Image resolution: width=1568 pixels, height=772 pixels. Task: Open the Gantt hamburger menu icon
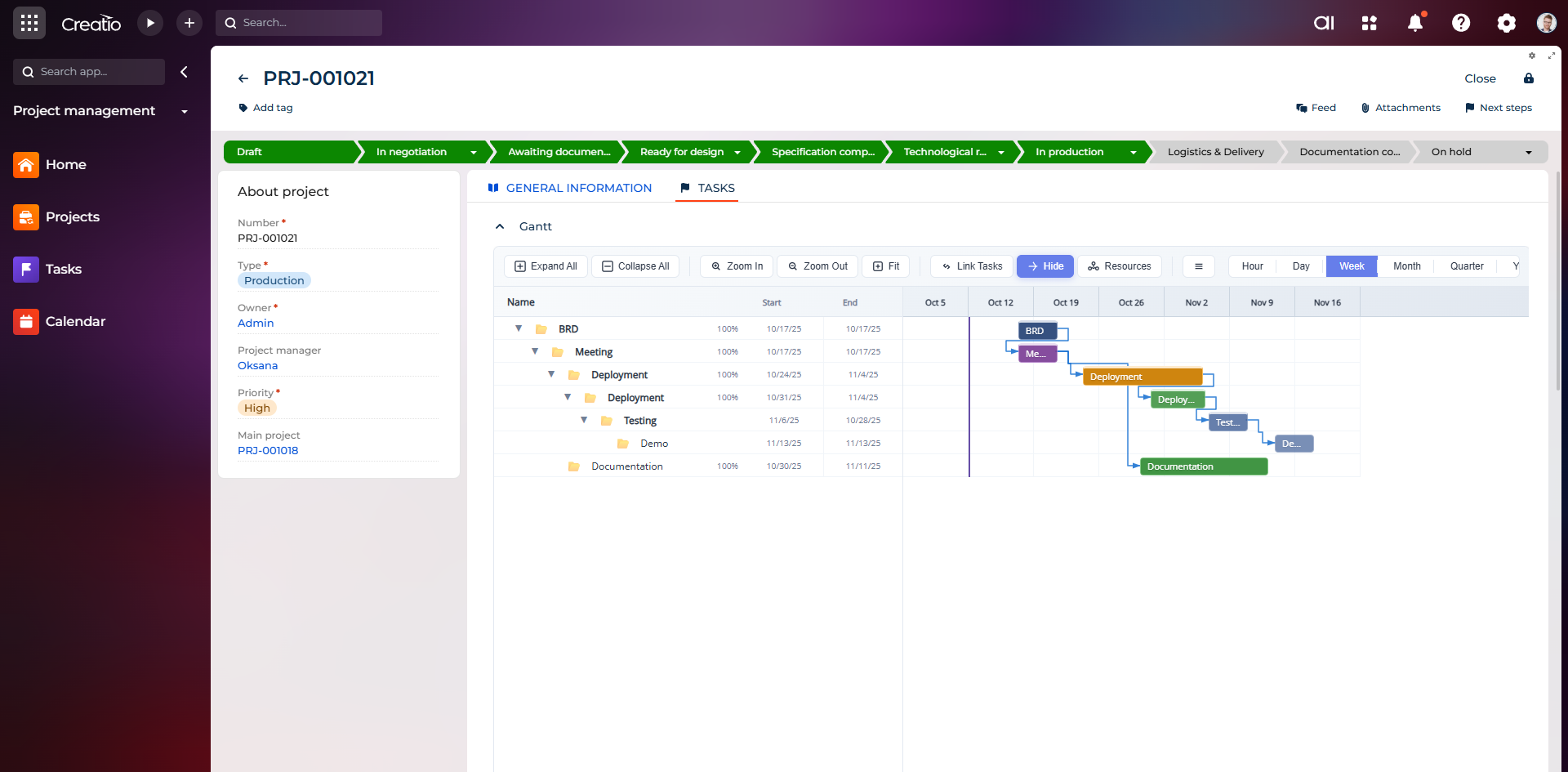click(1198, 266)
